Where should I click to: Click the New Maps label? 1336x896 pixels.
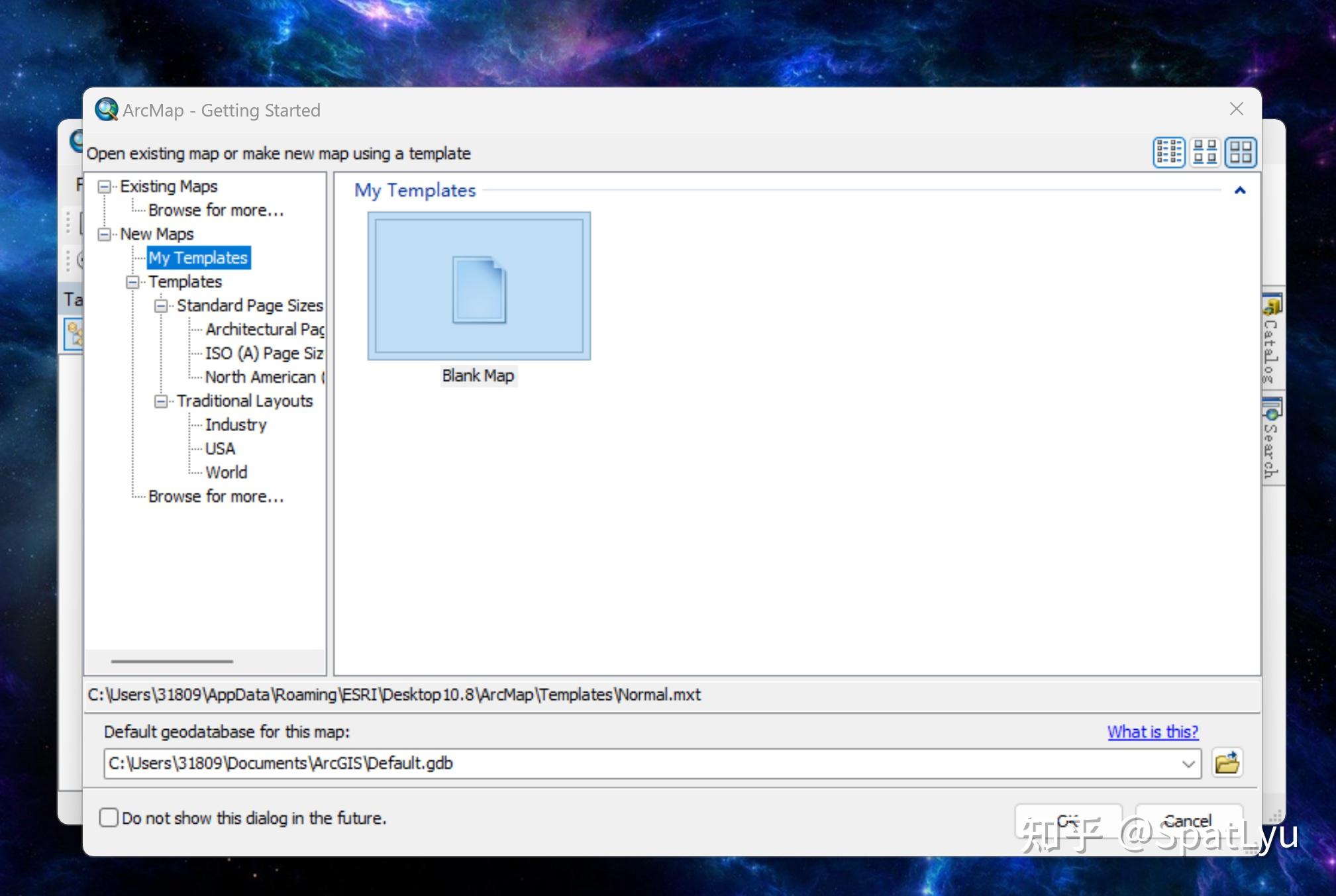(156, 234)
